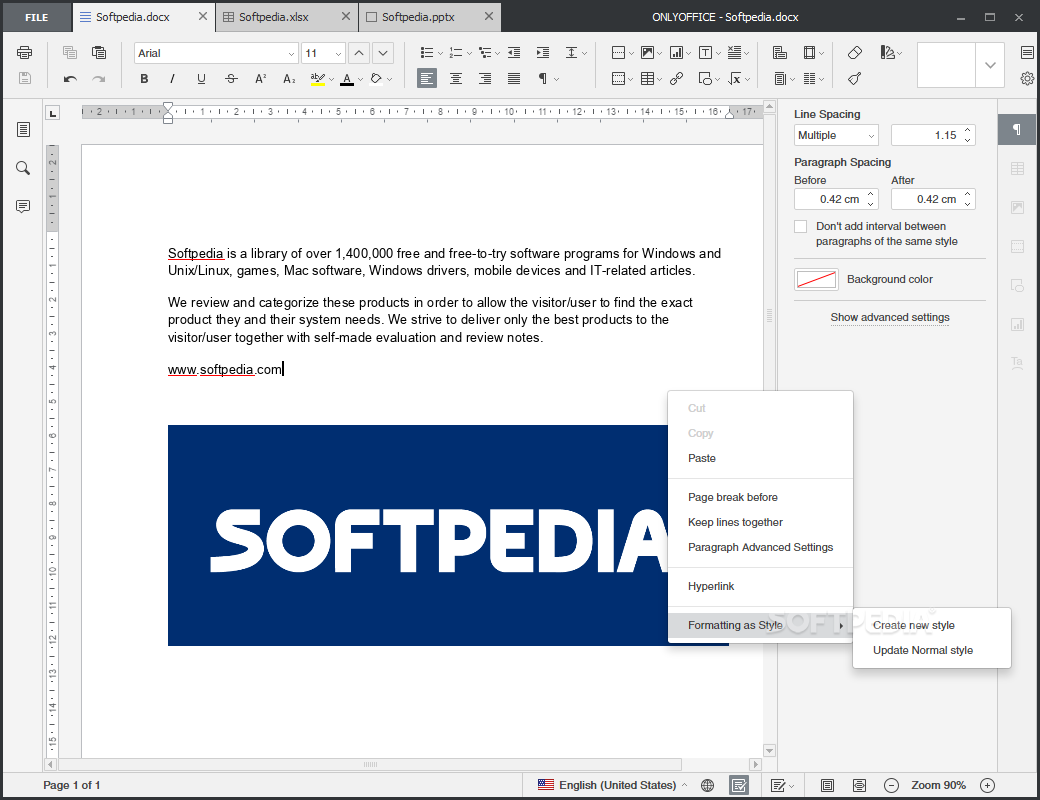Toggle spell checking in status bar
Screen dimensions: 1040x800
(x=738, y=785)
